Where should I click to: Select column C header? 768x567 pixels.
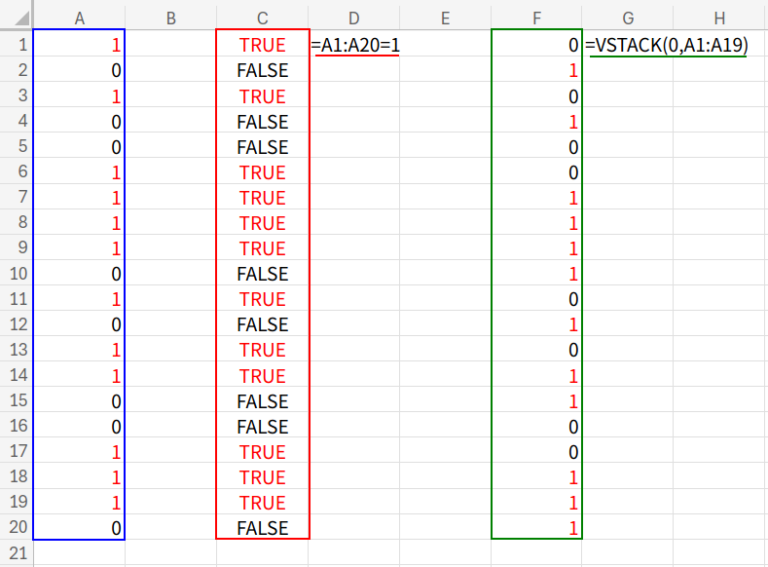pos(262,15)
